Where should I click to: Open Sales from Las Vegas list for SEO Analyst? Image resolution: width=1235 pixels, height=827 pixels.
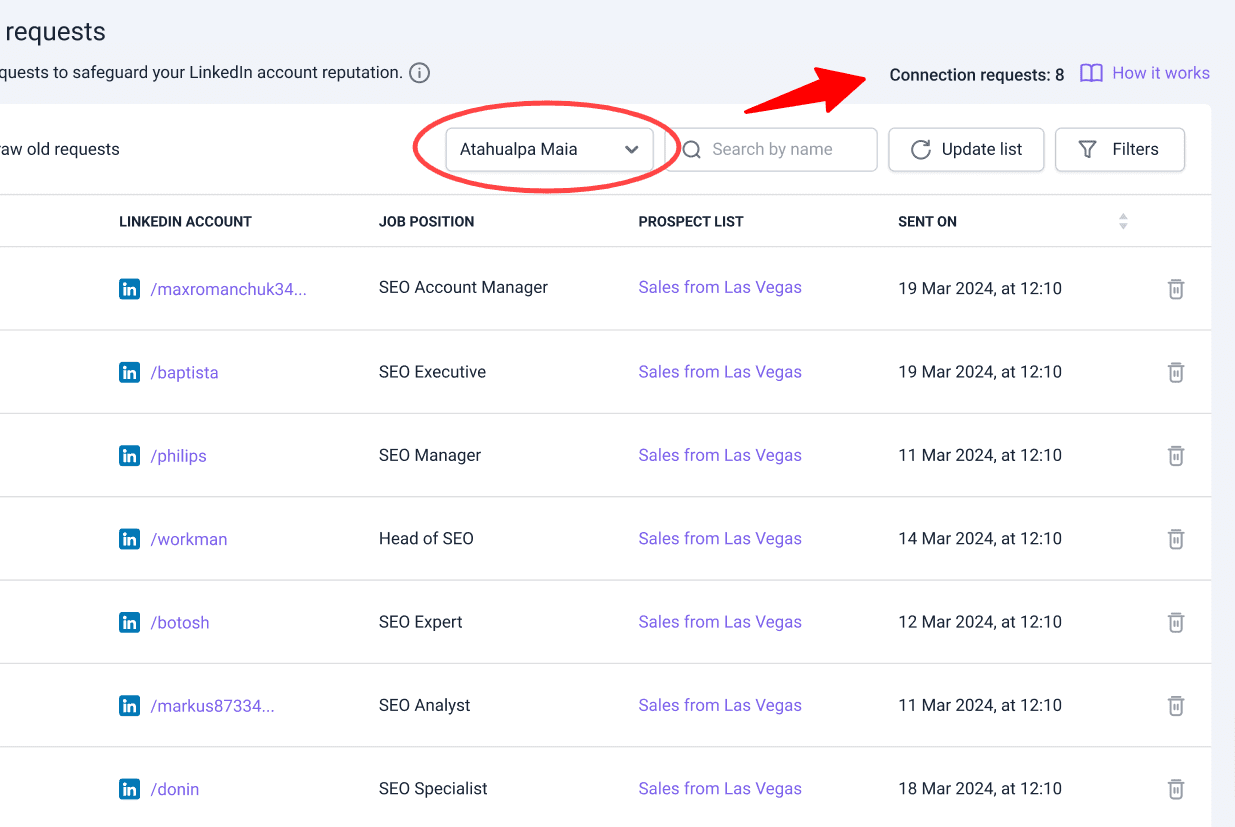[x=720, y=705]
